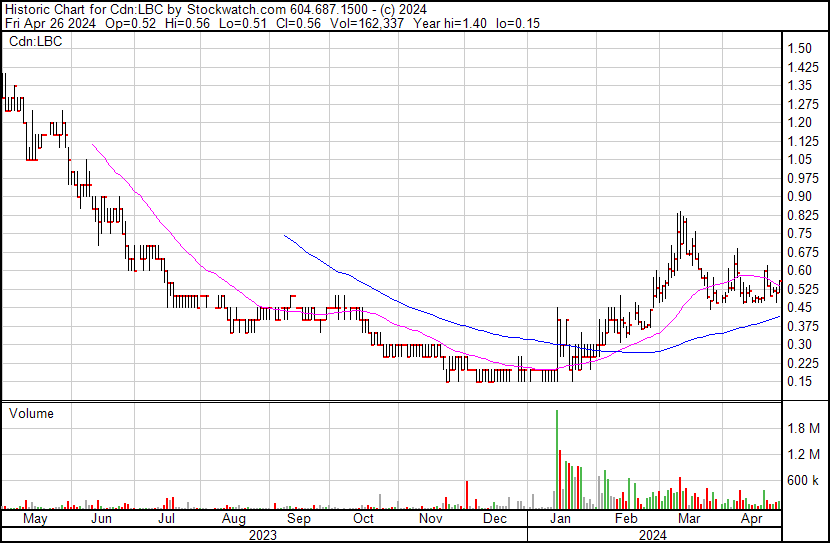This screenshot has height=543, width=830.
Task: Click the 'Op=0.52' open value
Action: pyautogui.click(x=131, y=23)
